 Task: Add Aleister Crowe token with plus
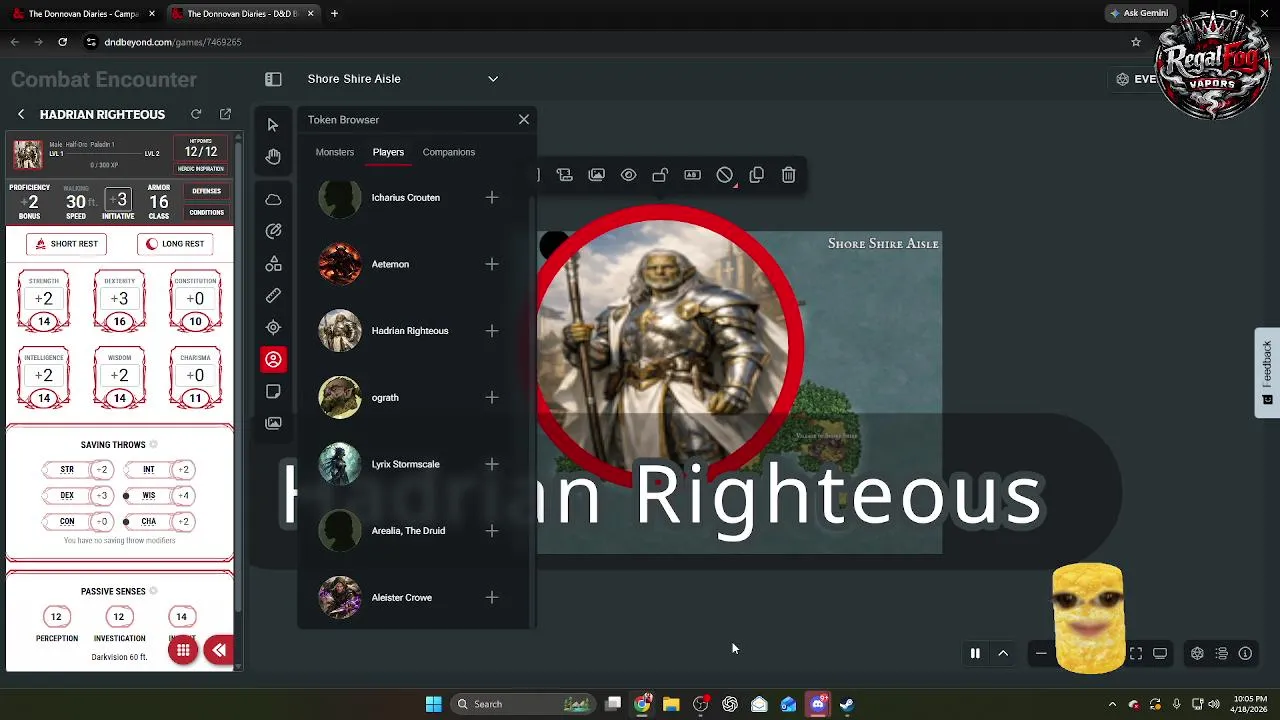(492, 598)
